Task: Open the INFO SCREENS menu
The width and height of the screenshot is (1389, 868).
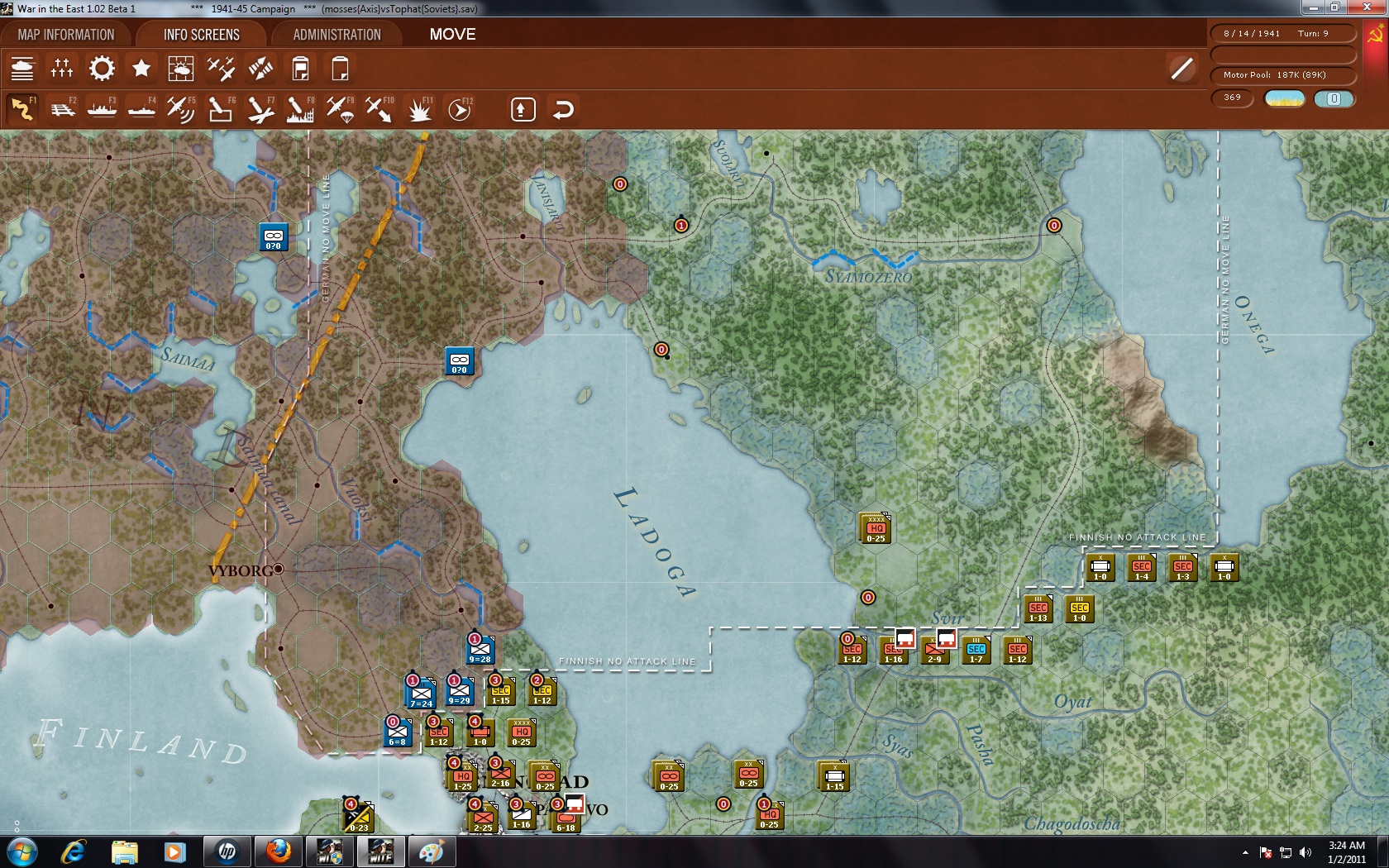Action: click(x=201, y=35)
